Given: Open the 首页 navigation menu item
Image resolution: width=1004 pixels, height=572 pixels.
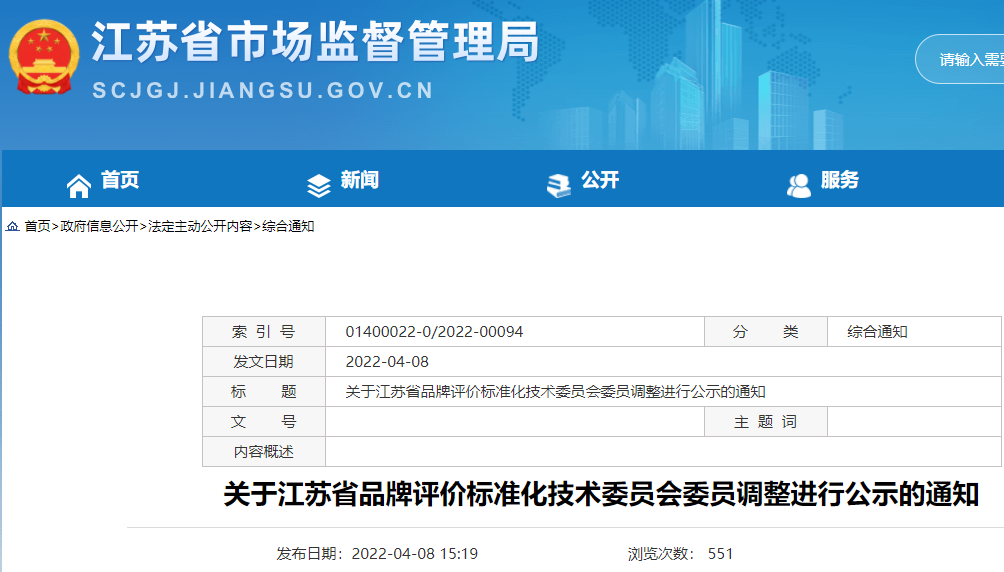Looking at the screenshot, I should click(x=120, y=180).
